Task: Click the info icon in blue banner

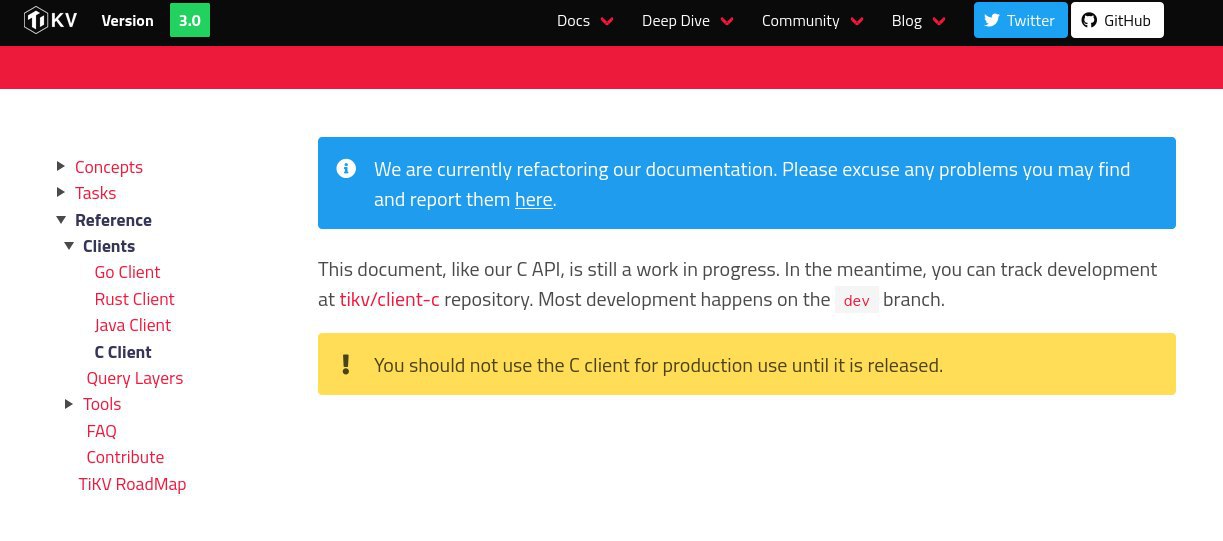Action: pyautogui.click(x=346, y=168)
